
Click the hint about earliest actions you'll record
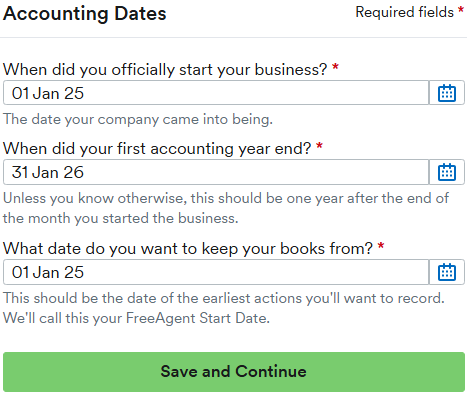pos(224,298)
